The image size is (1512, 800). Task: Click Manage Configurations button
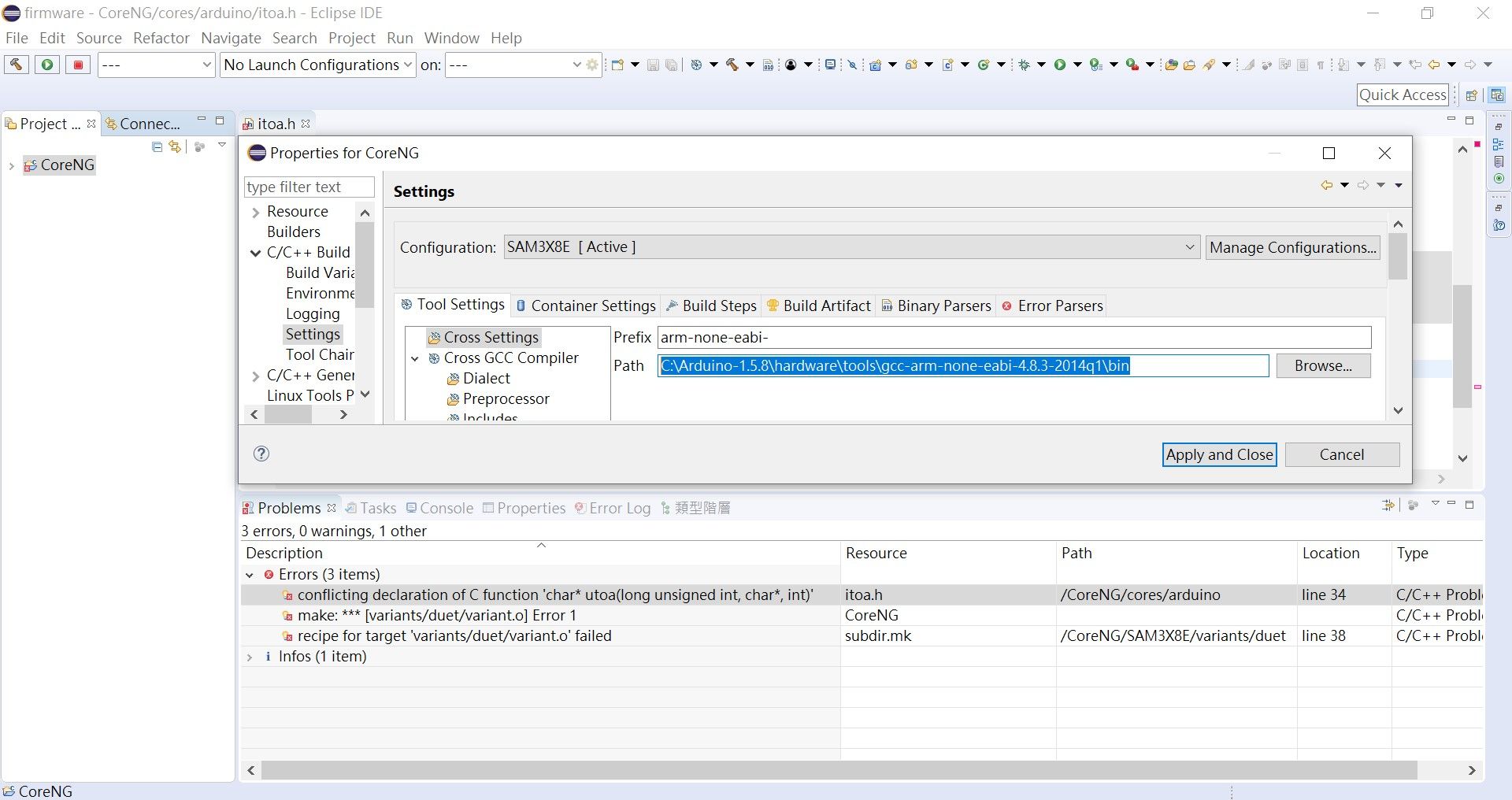coord(1292,247)
